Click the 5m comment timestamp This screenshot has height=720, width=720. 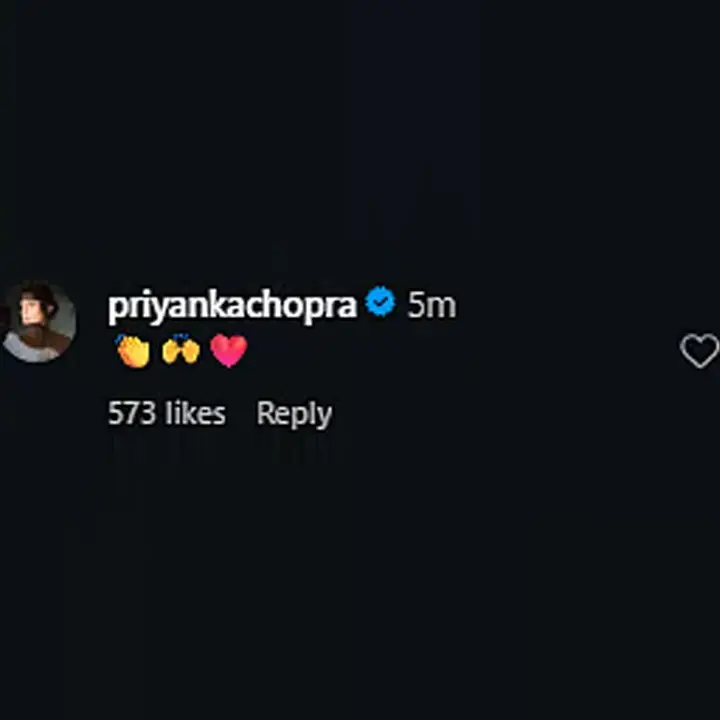[x=432, y=305]
